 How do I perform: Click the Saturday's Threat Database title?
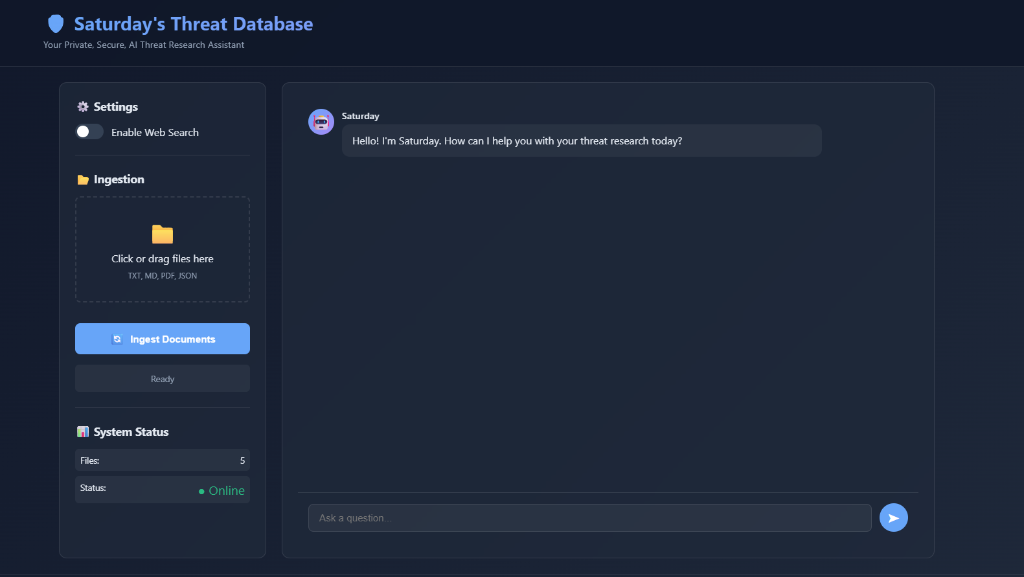pyautogui.click(x=193, y=24)
